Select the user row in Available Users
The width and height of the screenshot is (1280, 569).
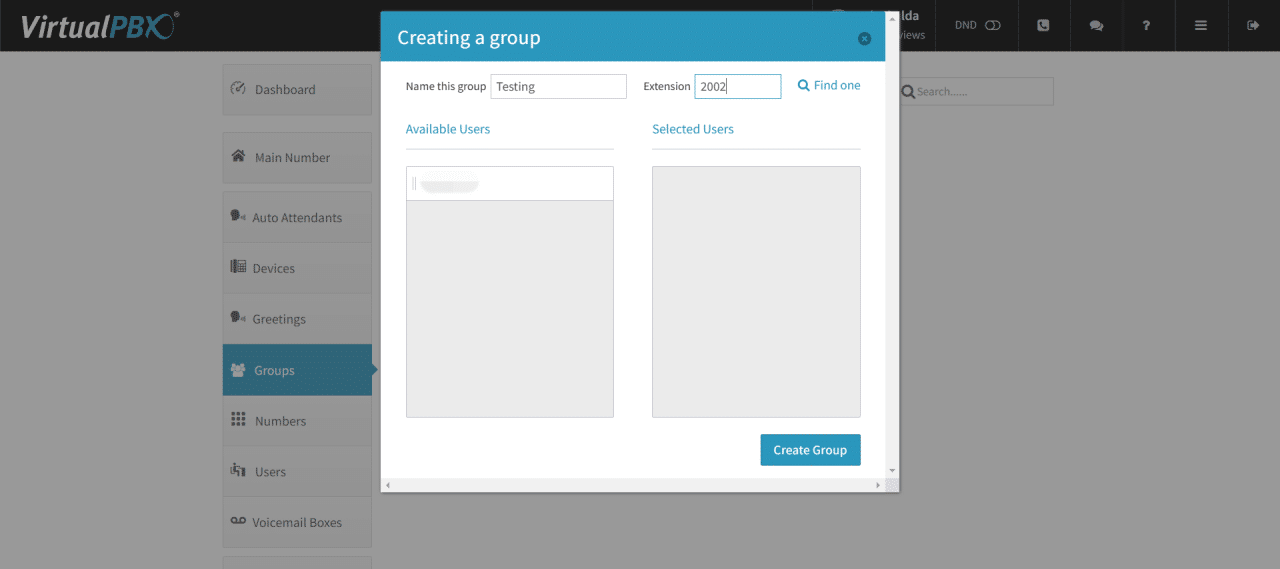tap(510, 183)
